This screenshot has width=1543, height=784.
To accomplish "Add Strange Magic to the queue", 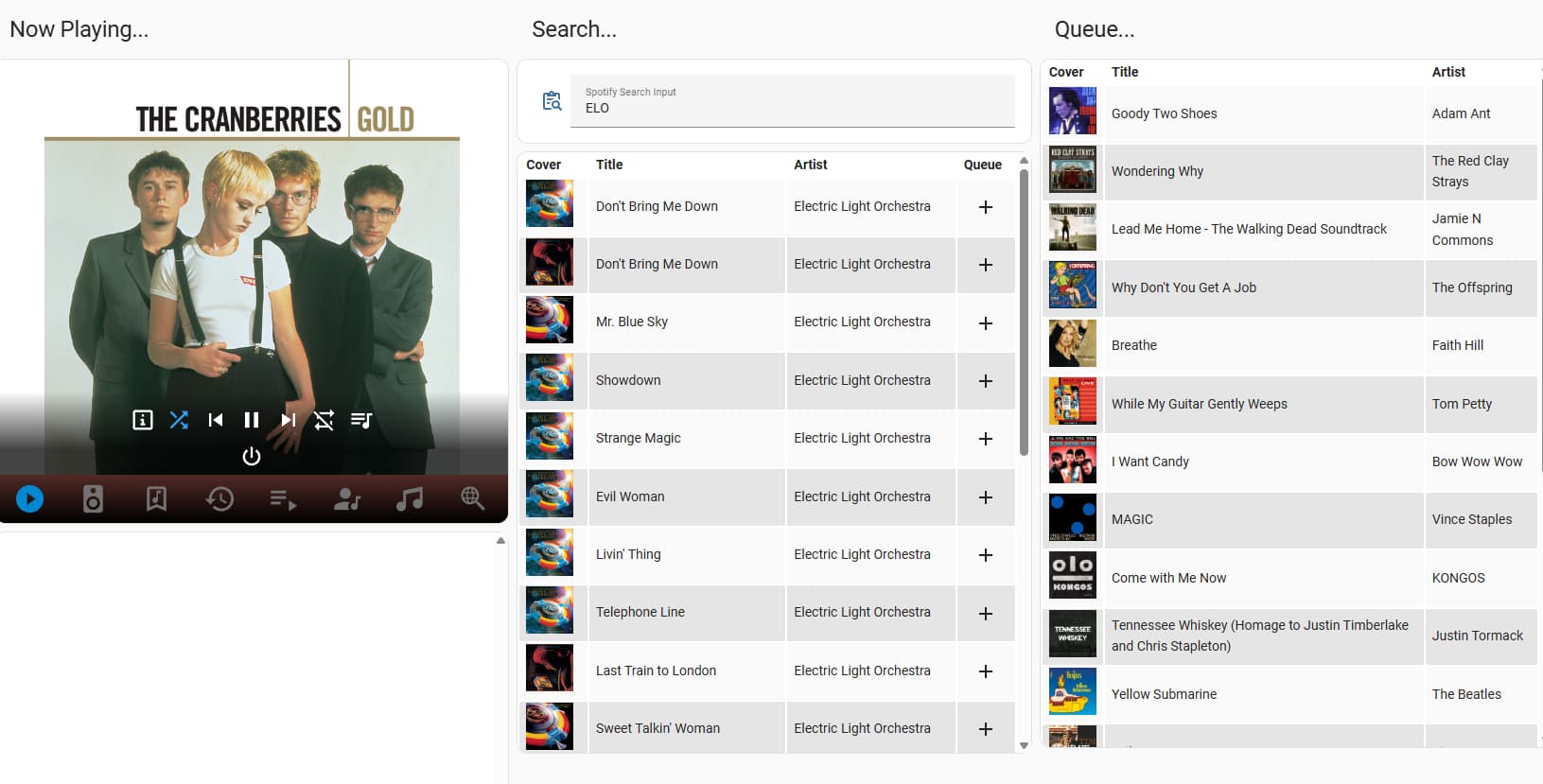I will click(986, 439).
